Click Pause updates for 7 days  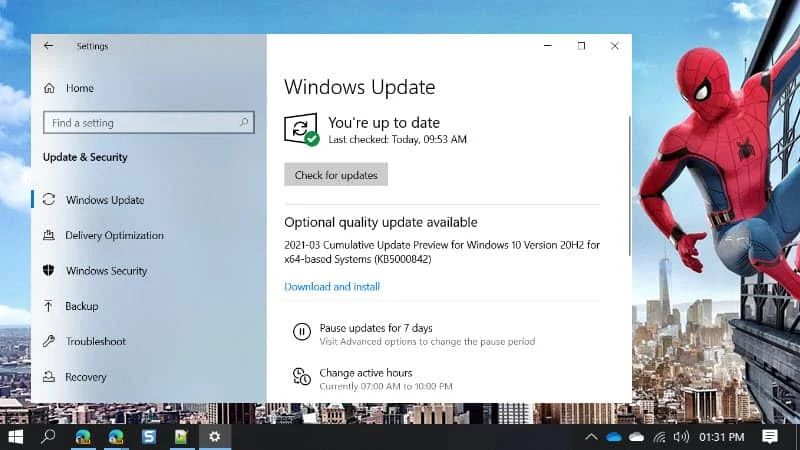pos(376,328)
